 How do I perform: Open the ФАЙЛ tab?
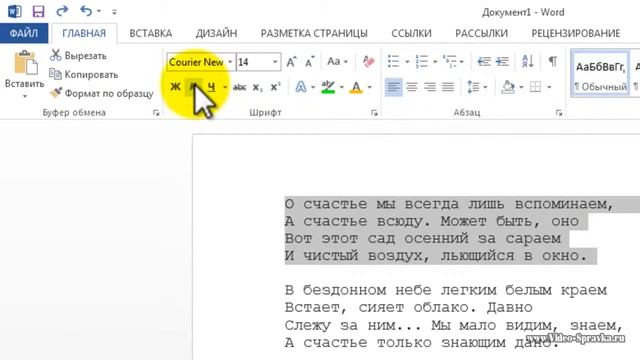pyautogui.click(x=24, y=33)
